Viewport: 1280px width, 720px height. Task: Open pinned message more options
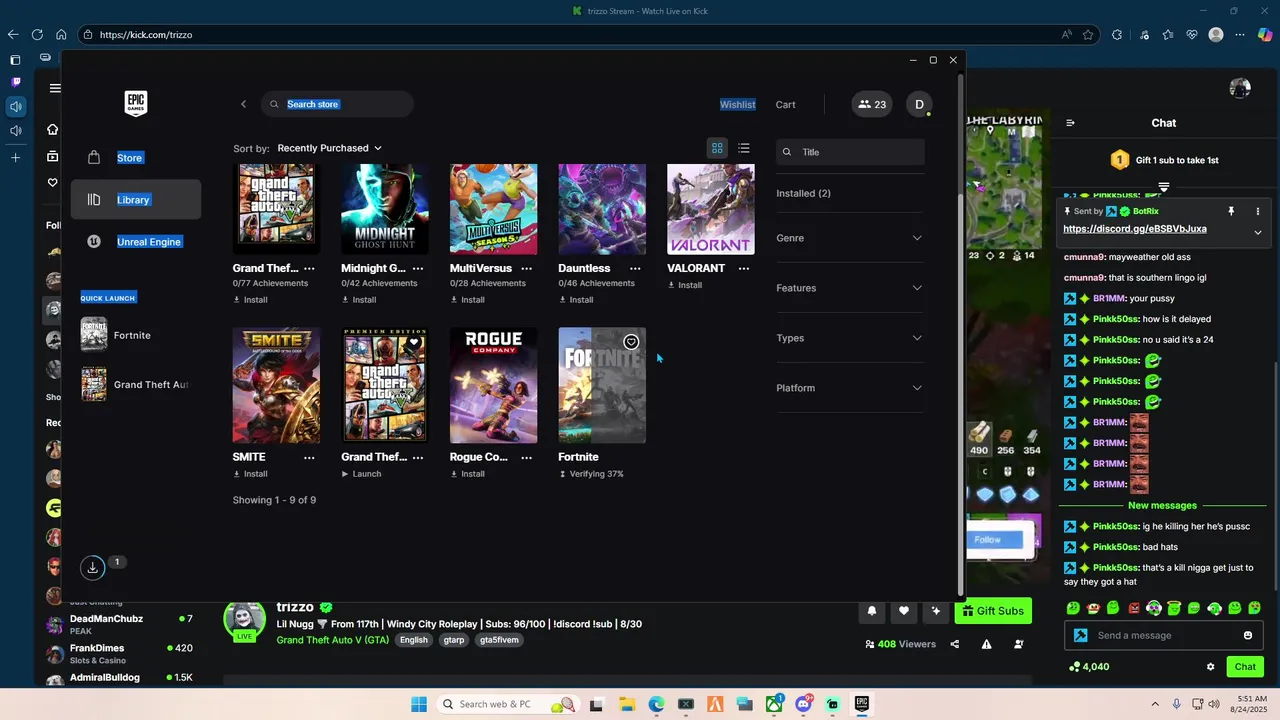coord(1257,212)
